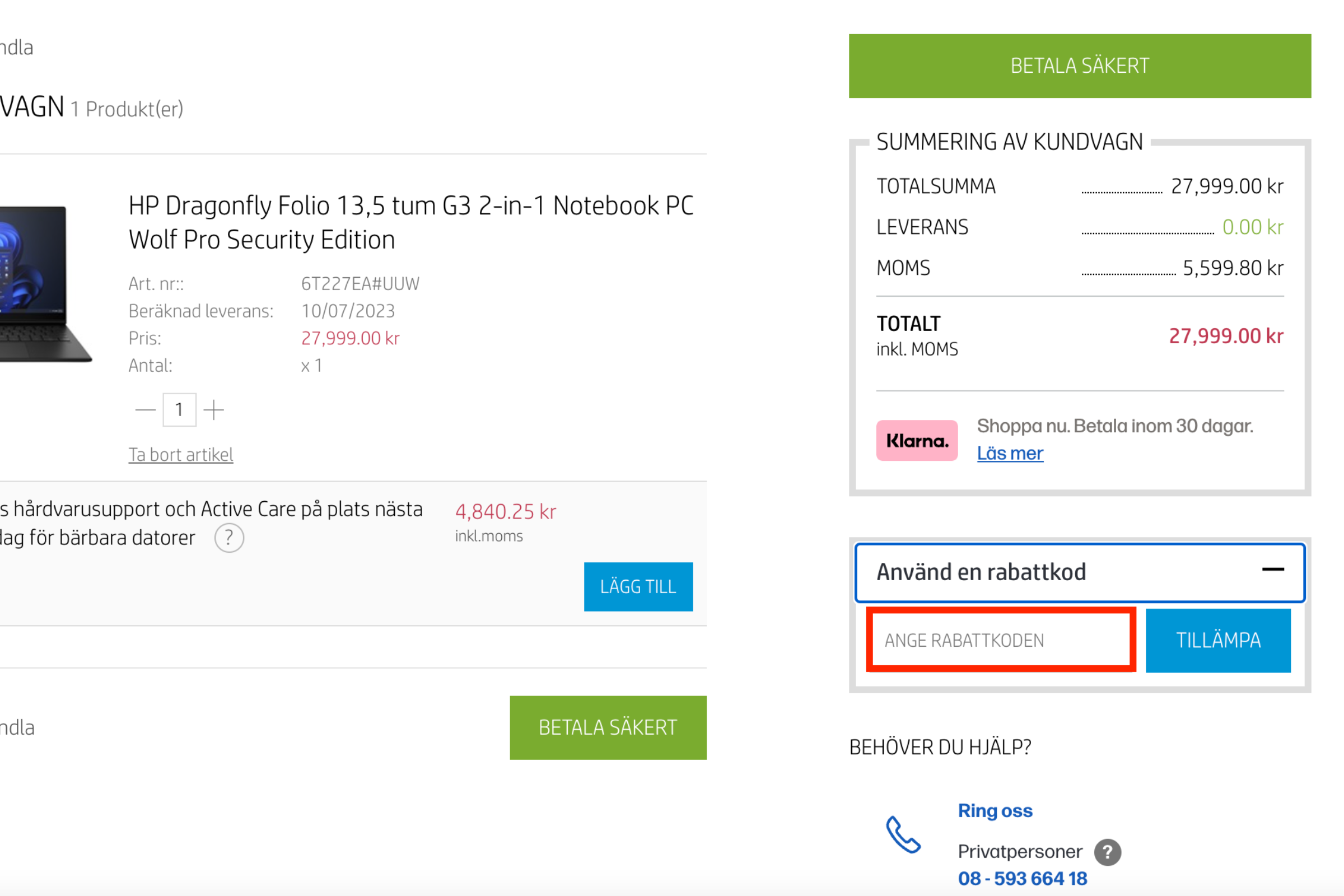
Task: Increase quantity with the plus icon
Action: coord(214,410)
